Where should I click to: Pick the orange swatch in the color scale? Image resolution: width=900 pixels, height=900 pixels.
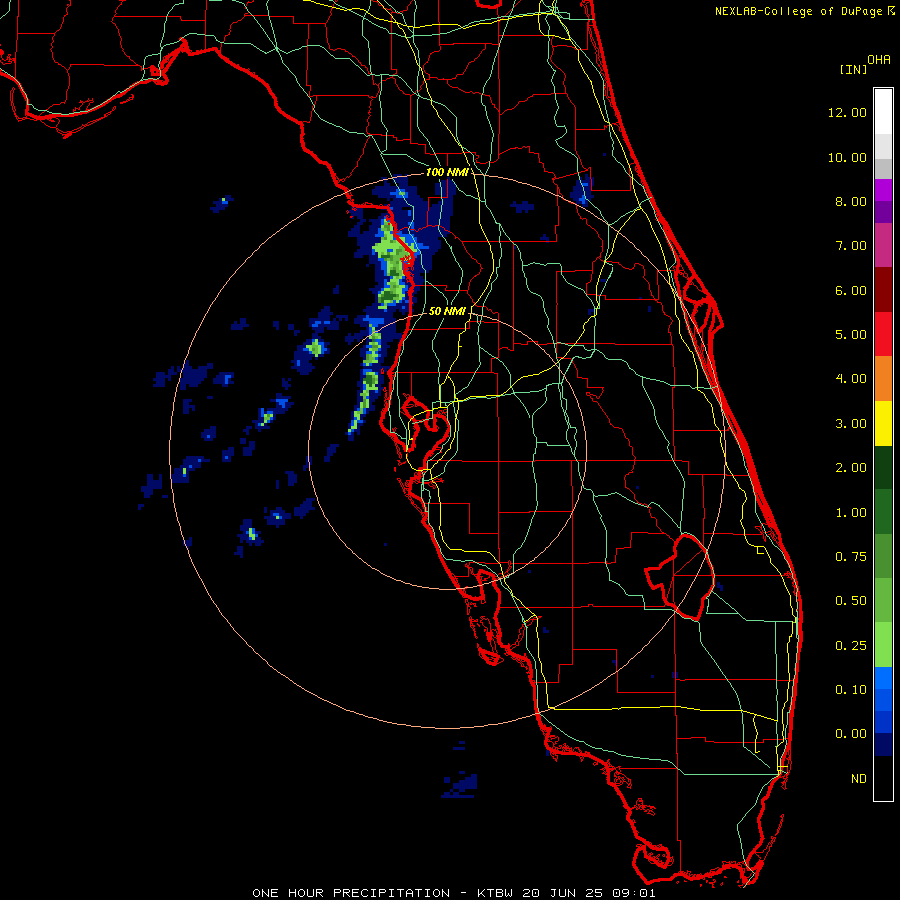(x=883, y=379)
